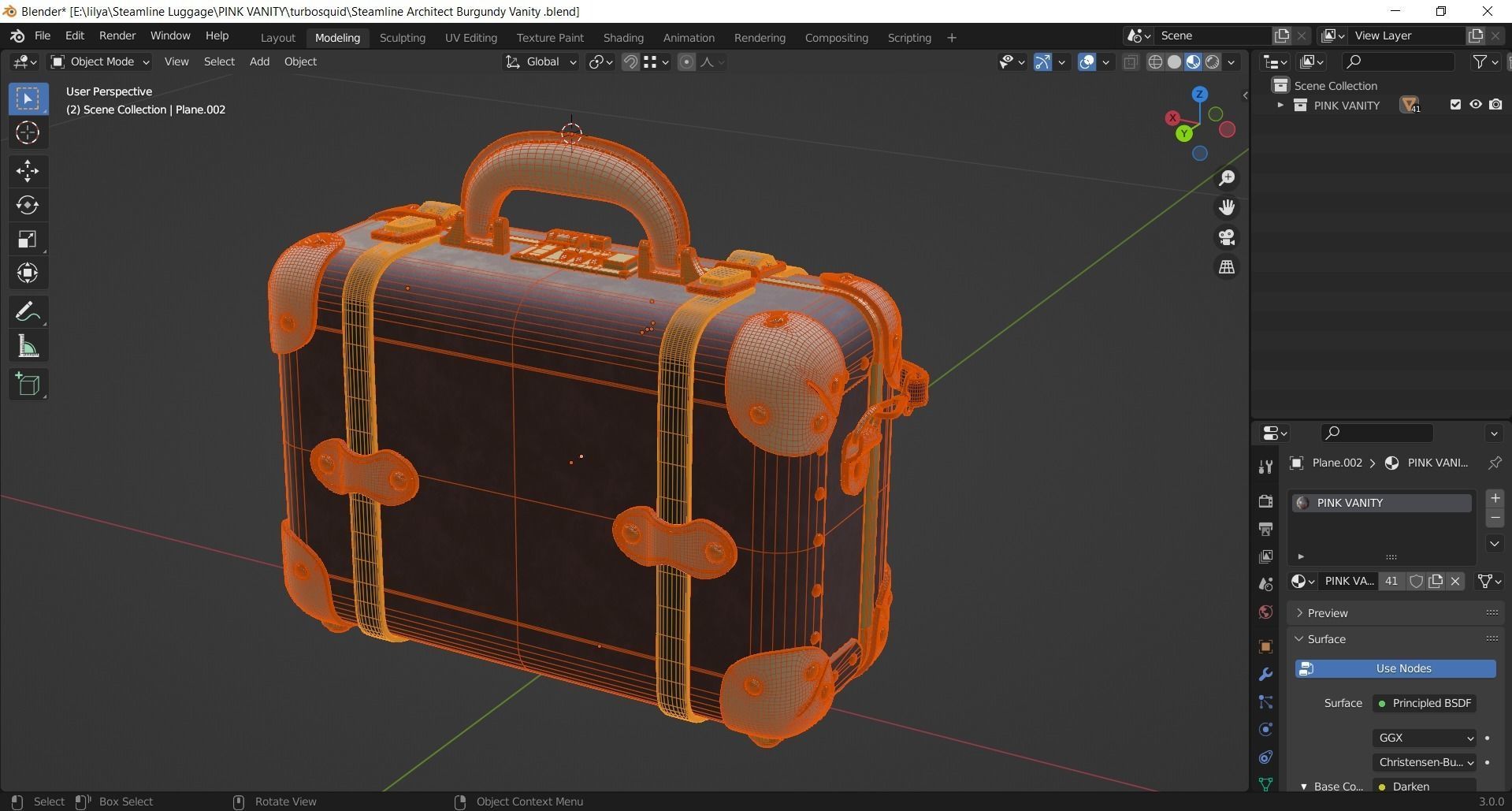Open the Tool properties tab
1512x811 pixels.
pos(1265,467)
